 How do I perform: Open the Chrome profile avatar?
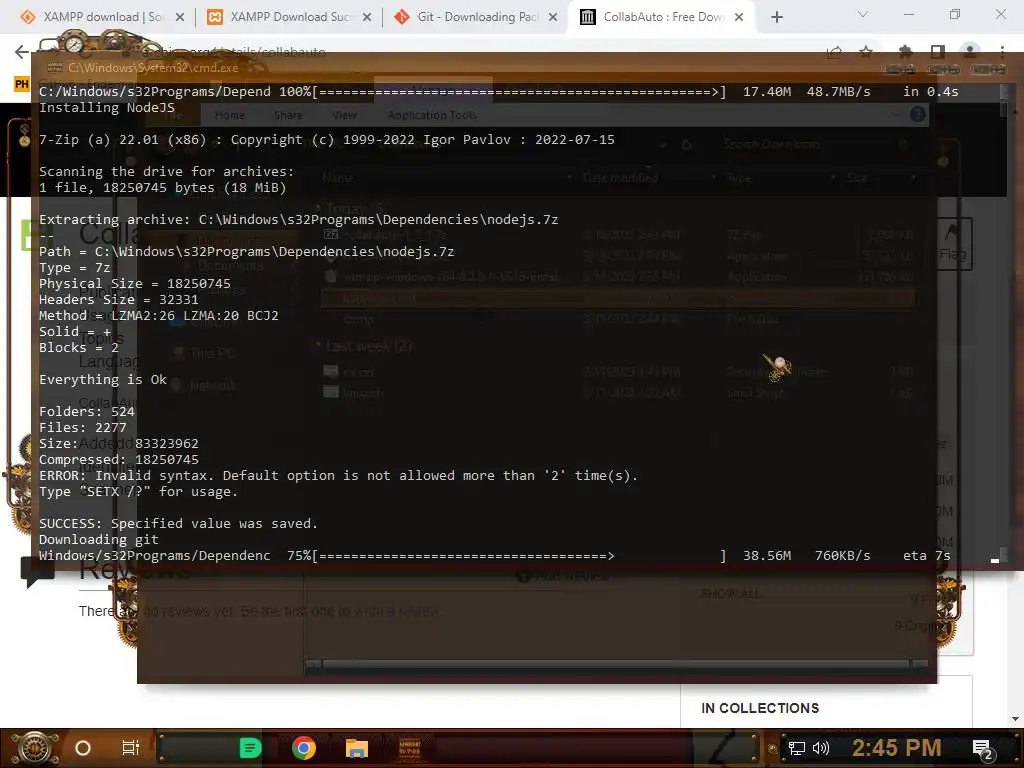pyautogui.click(x=970, y=52)
